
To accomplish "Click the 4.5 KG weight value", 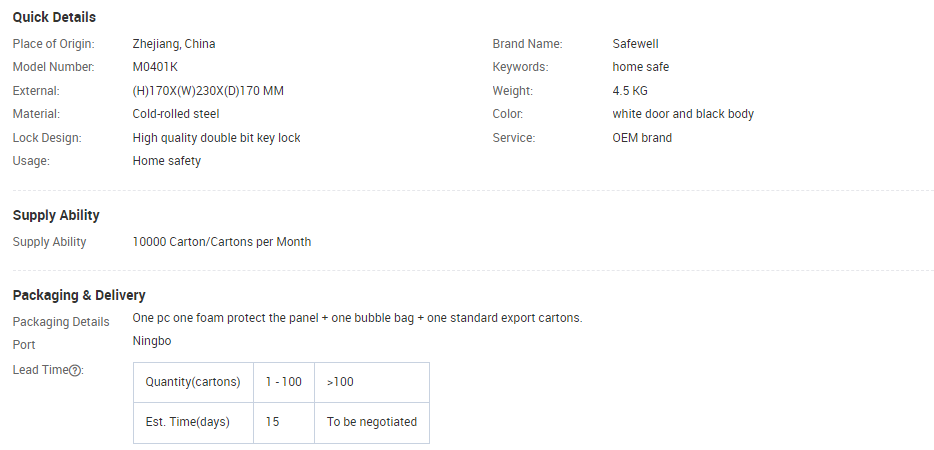I will click(630, 91).
